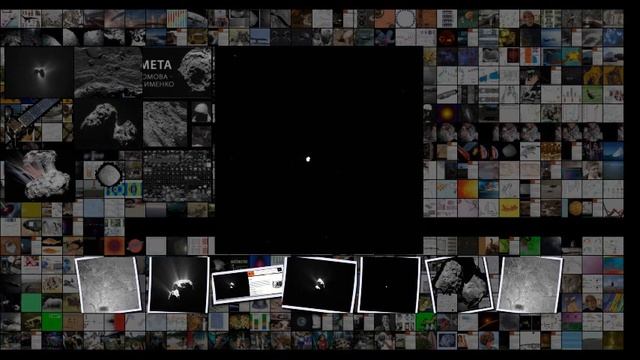The image size is (640, 360).
Task: Open the glowing orange sun thumbnail
Action: pyautogui.click(x=447, y=113)
